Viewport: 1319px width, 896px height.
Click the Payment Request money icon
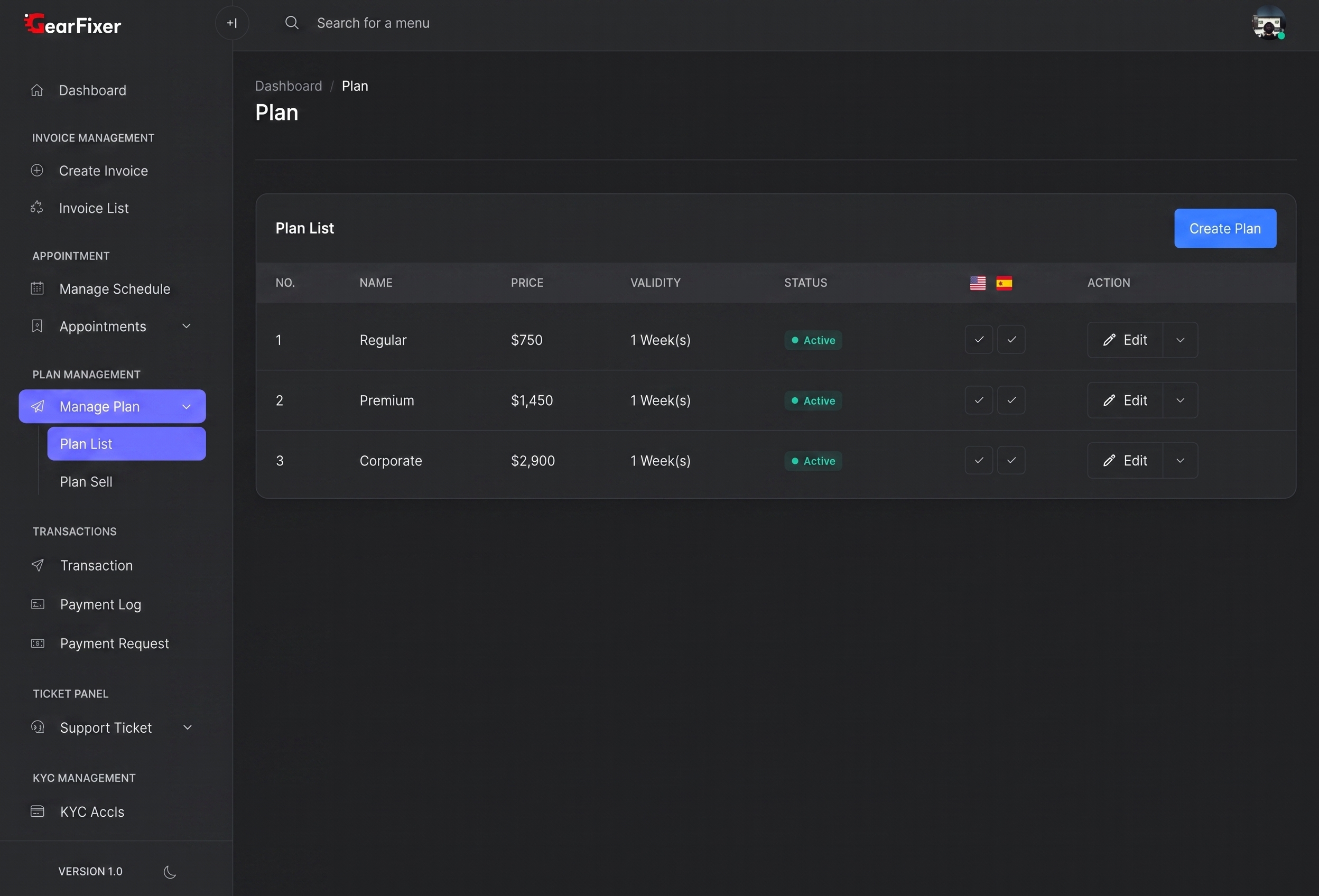(x=38, y=643)
